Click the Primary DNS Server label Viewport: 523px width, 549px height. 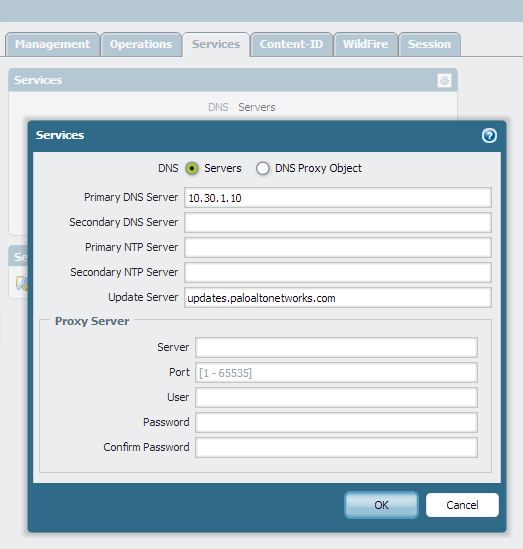[x=131, y=197]
